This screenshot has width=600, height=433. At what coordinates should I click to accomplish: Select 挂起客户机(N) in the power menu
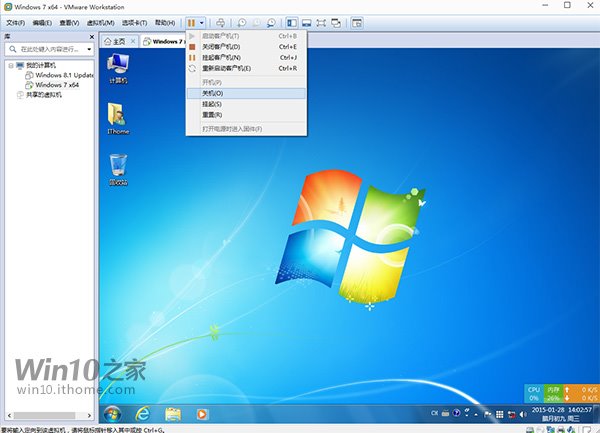click(x=246, y=57)
